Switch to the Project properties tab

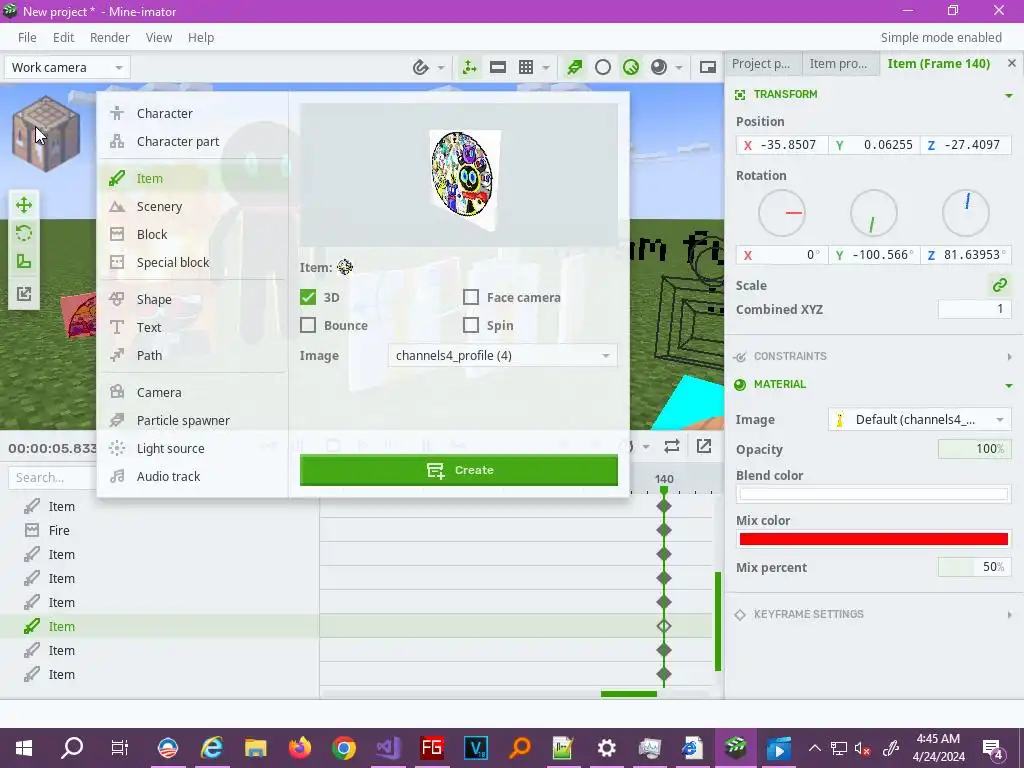761,63
